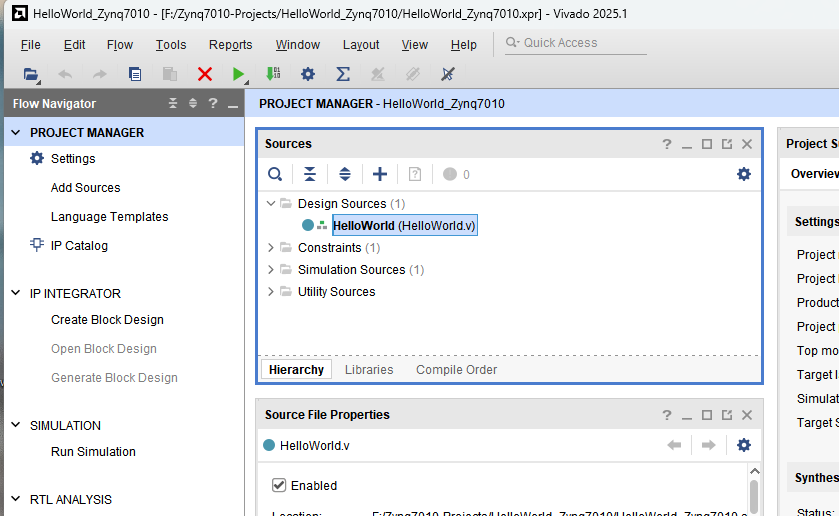Minimize the Flow Navigator panel
Screen dimensions: 839x516
coord(233,105)
